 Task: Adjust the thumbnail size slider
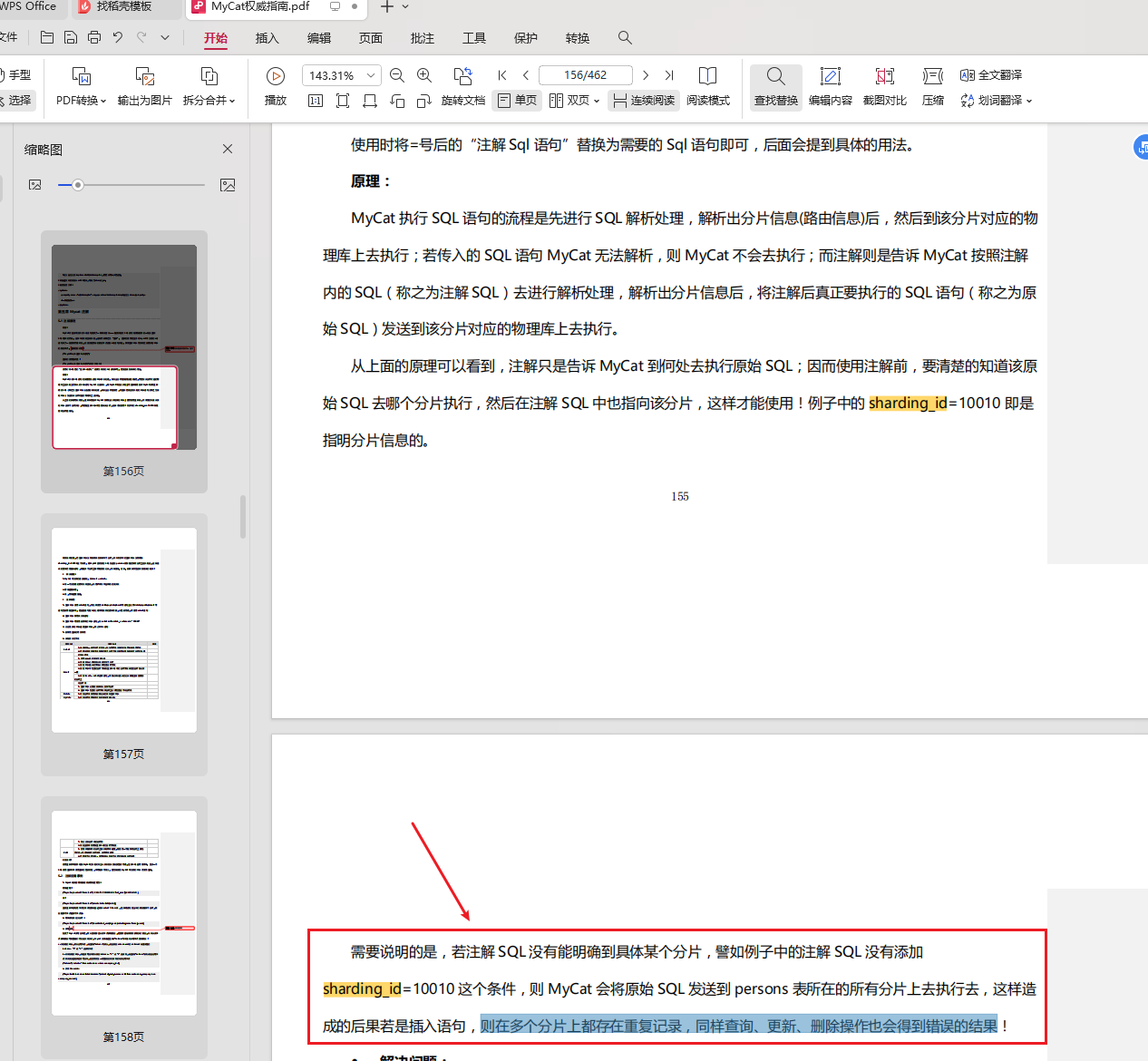coord(78,185)
